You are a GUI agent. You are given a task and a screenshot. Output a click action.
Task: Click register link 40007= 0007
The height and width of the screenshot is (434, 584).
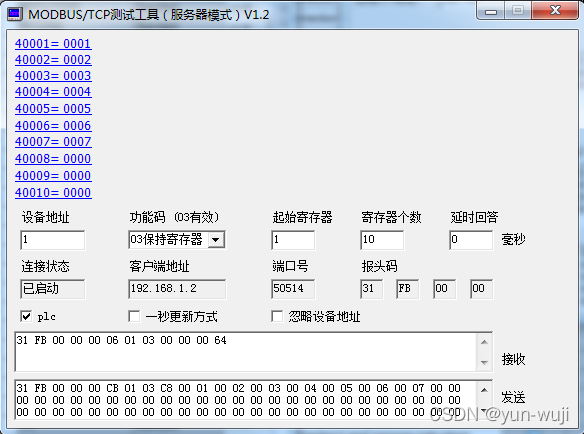[53, 142]
